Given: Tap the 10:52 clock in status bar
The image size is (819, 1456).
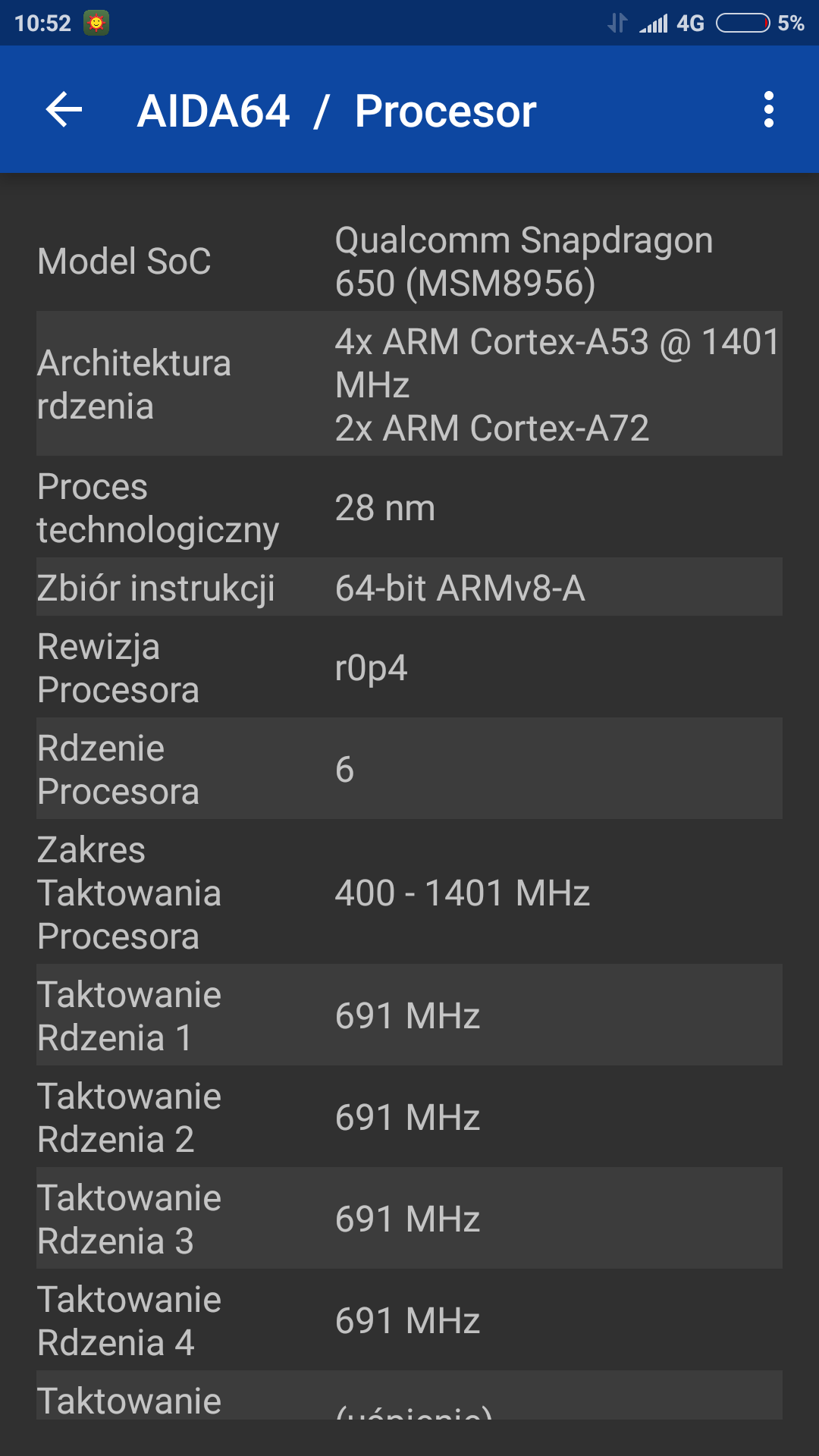Looking at the screenshot, I should 42,24.
